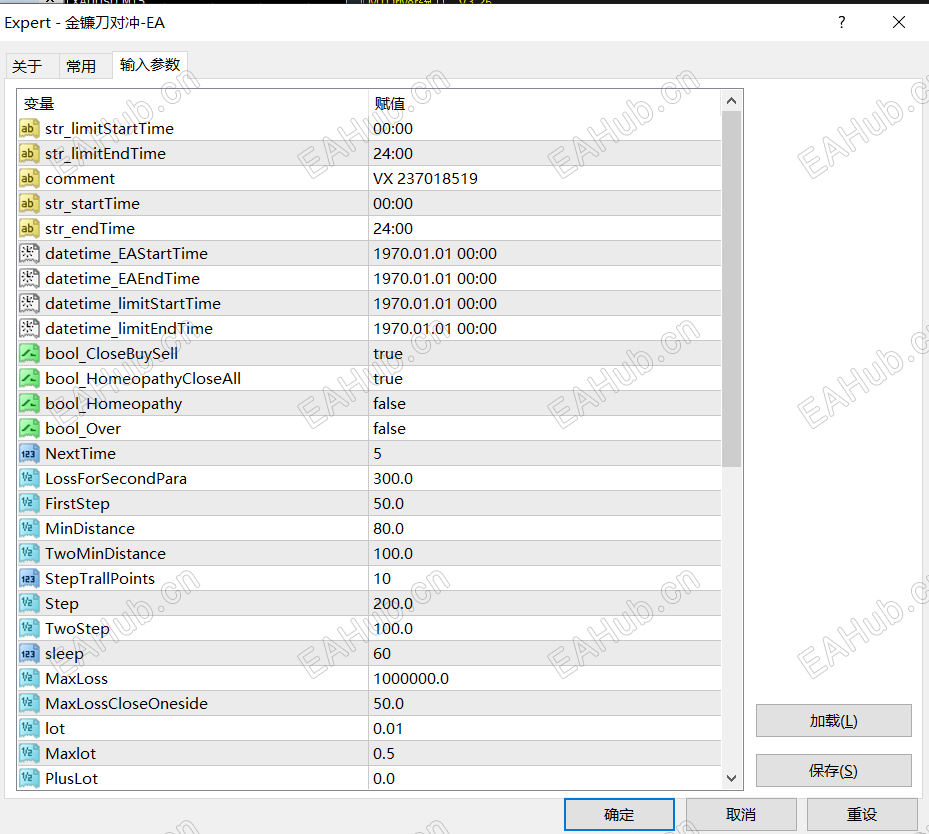
Task: Cancel the dialog with 取消
Action: 741,814
